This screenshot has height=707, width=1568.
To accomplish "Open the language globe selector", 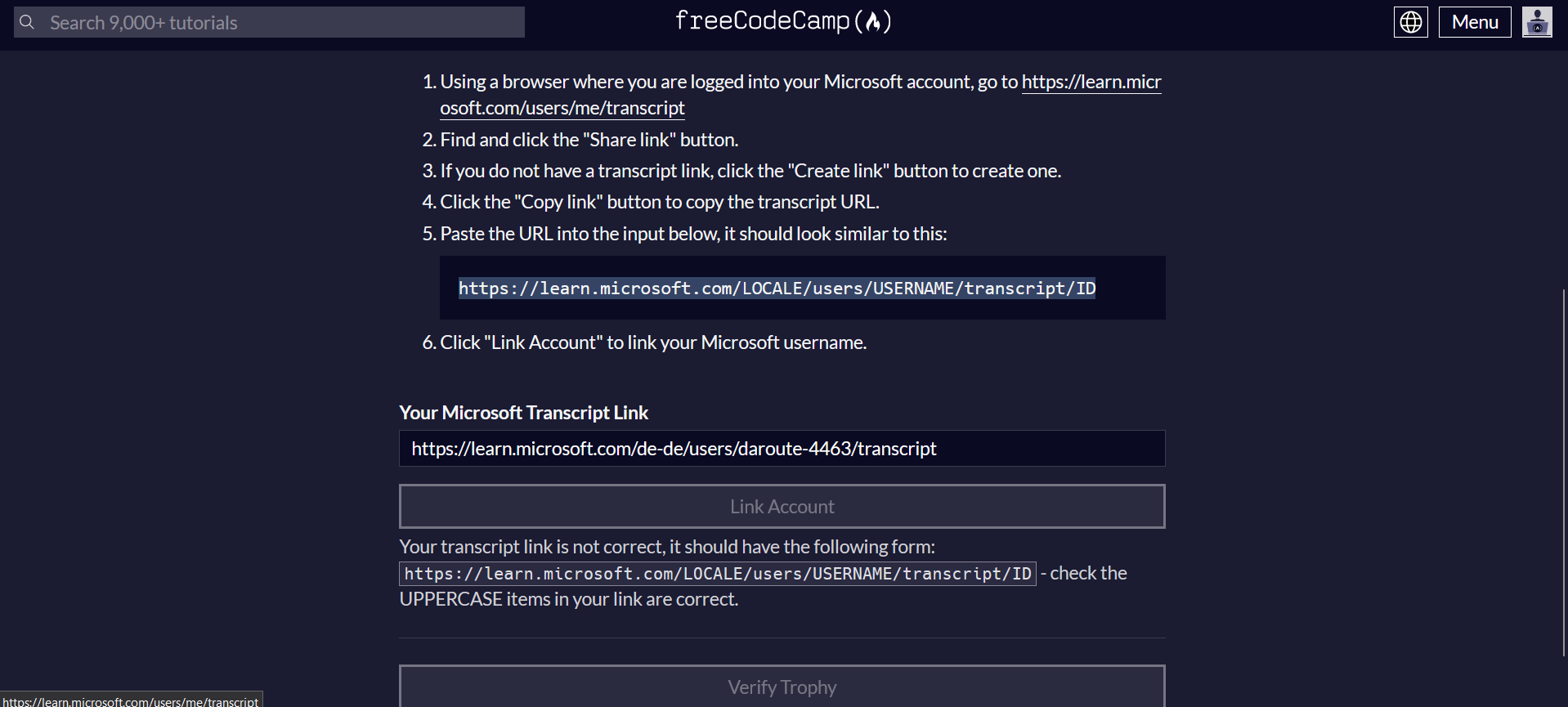I will [x=1410, y=22].
